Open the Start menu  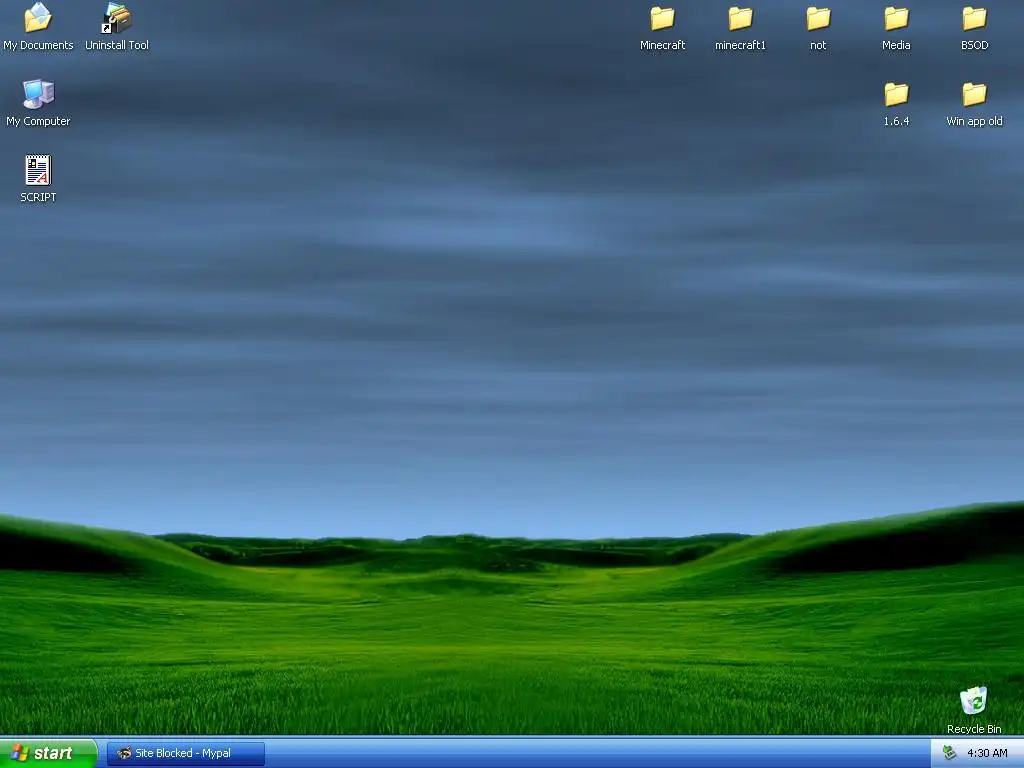(x=48, y=753)
